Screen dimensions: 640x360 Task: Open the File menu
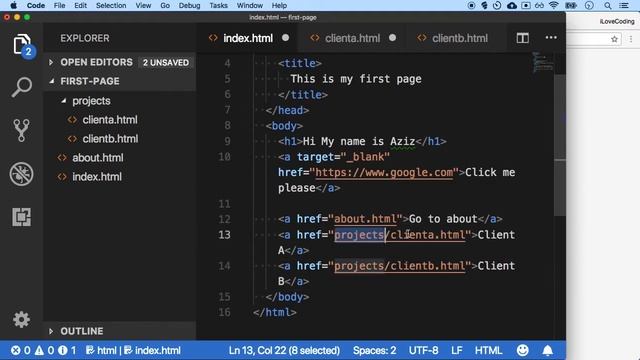(59, 5)
